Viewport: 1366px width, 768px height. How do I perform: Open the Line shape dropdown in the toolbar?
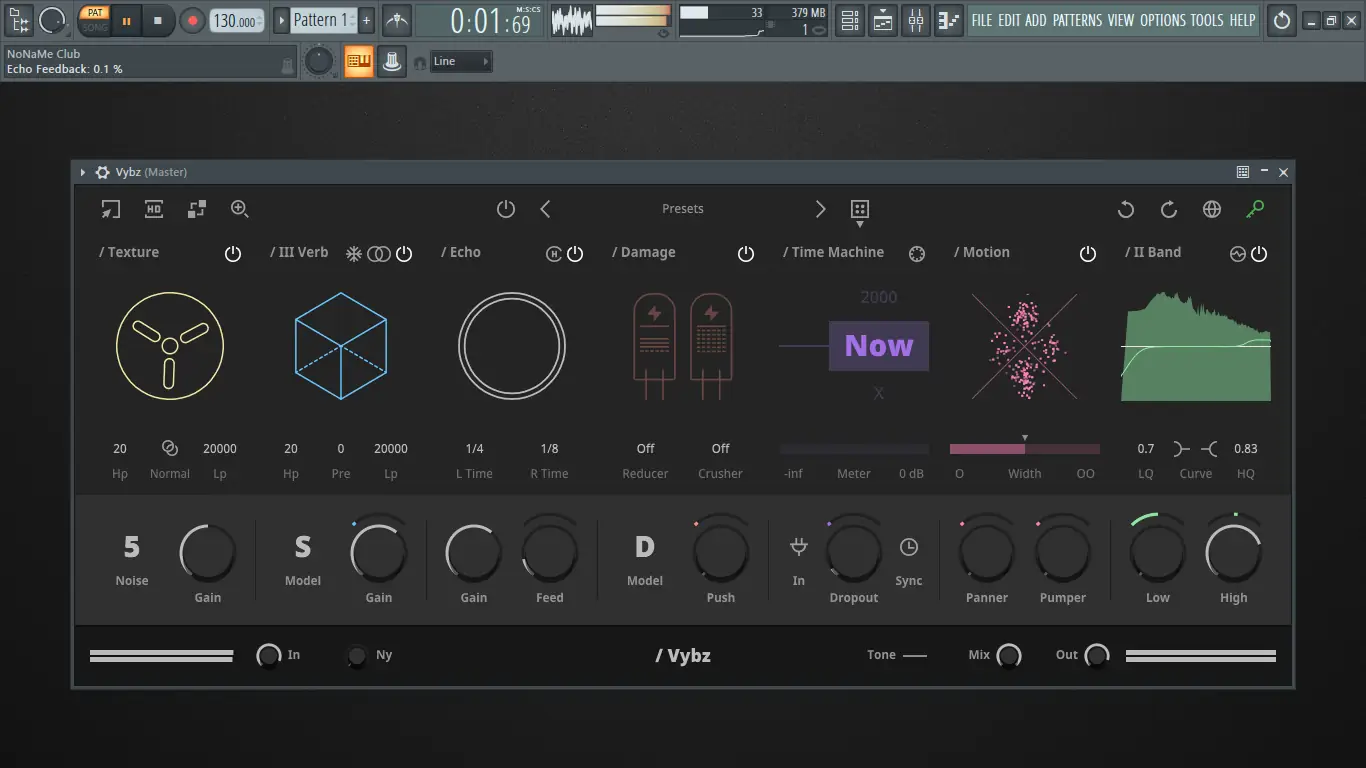(x=460, y=61)
